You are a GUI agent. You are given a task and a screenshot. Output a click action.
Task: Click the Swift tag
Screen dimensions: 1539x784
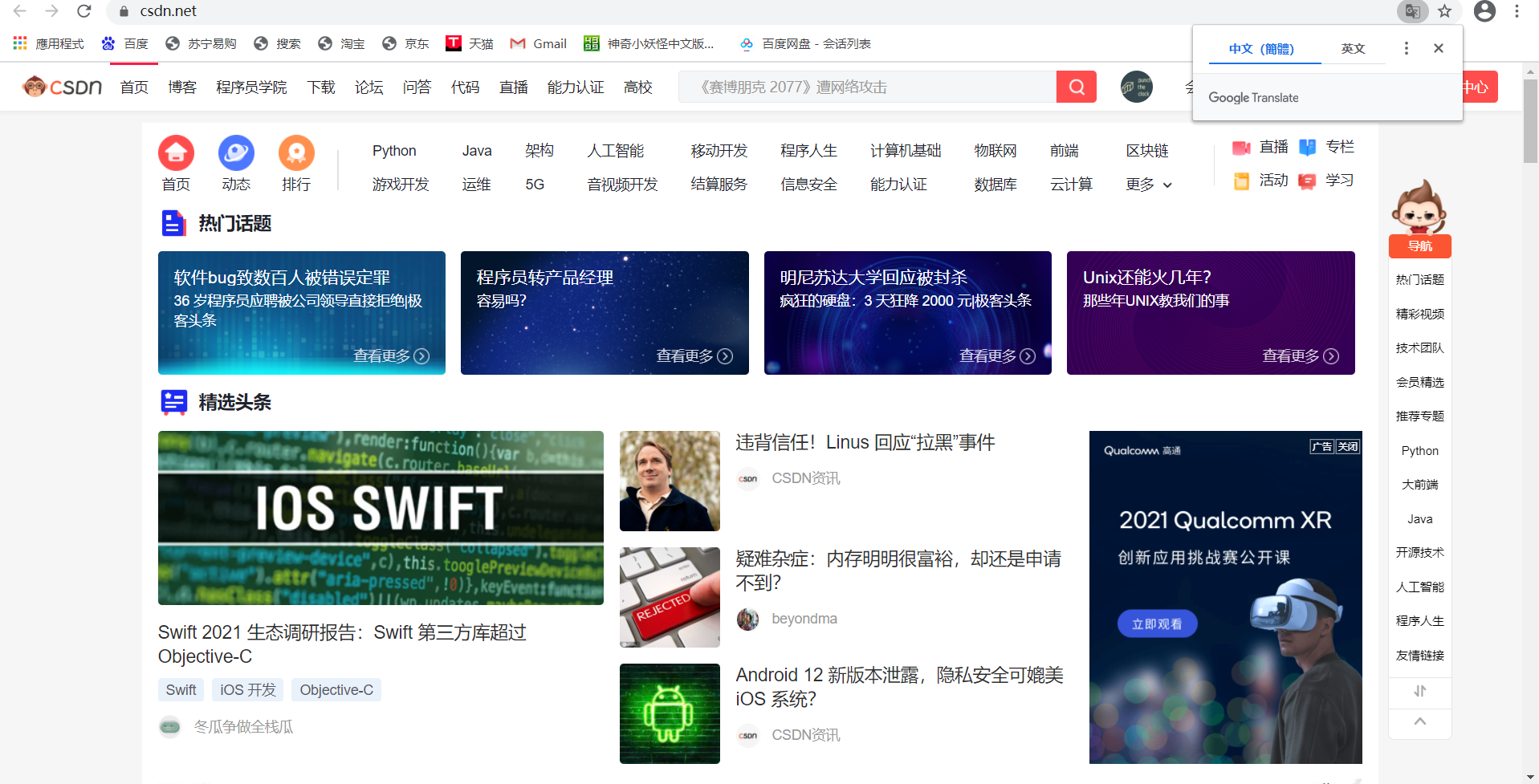tap(181, 690)
